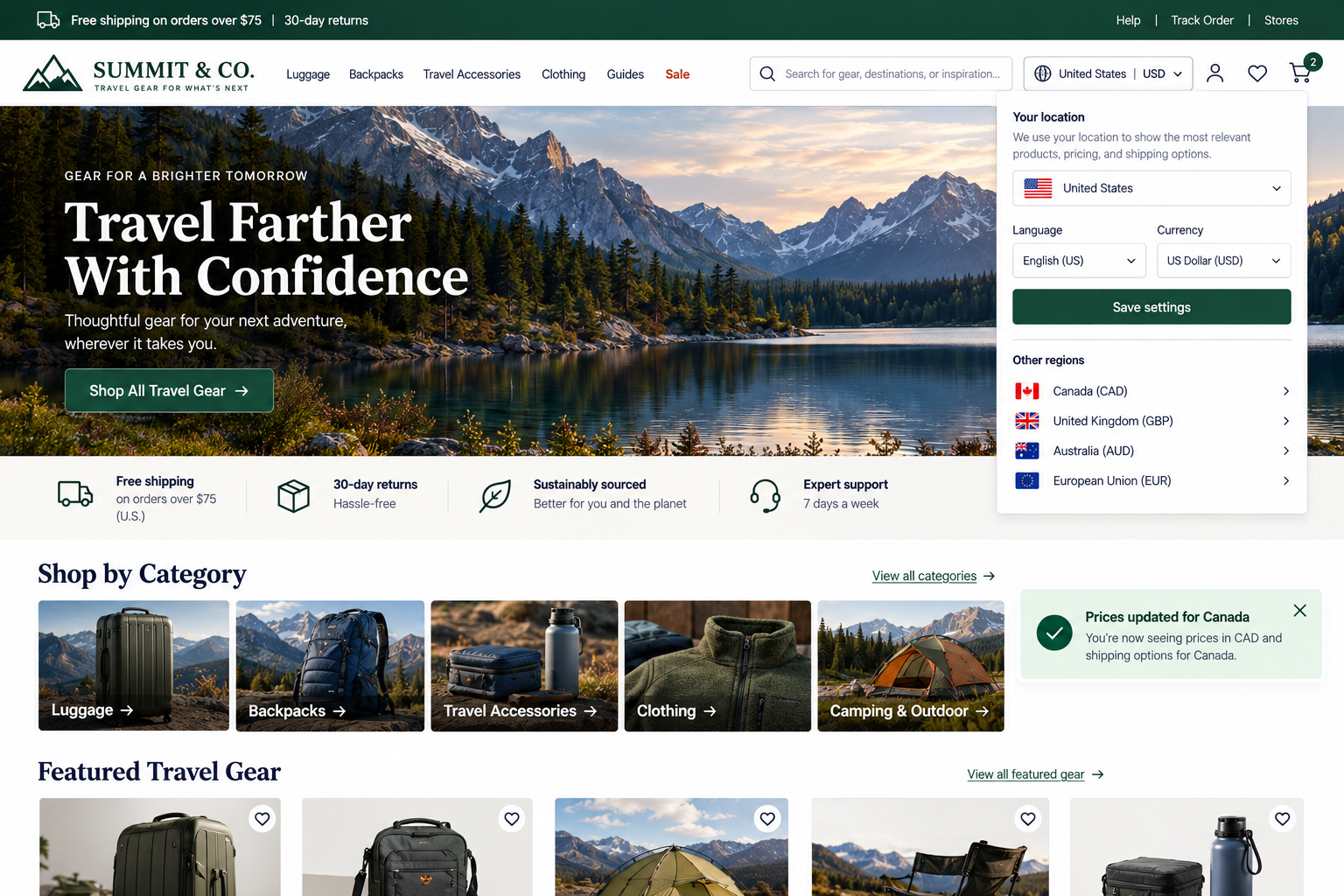Choose the Canada (CAD) region
Viewport: 1344px width, 896px height.
[1151, 391]
